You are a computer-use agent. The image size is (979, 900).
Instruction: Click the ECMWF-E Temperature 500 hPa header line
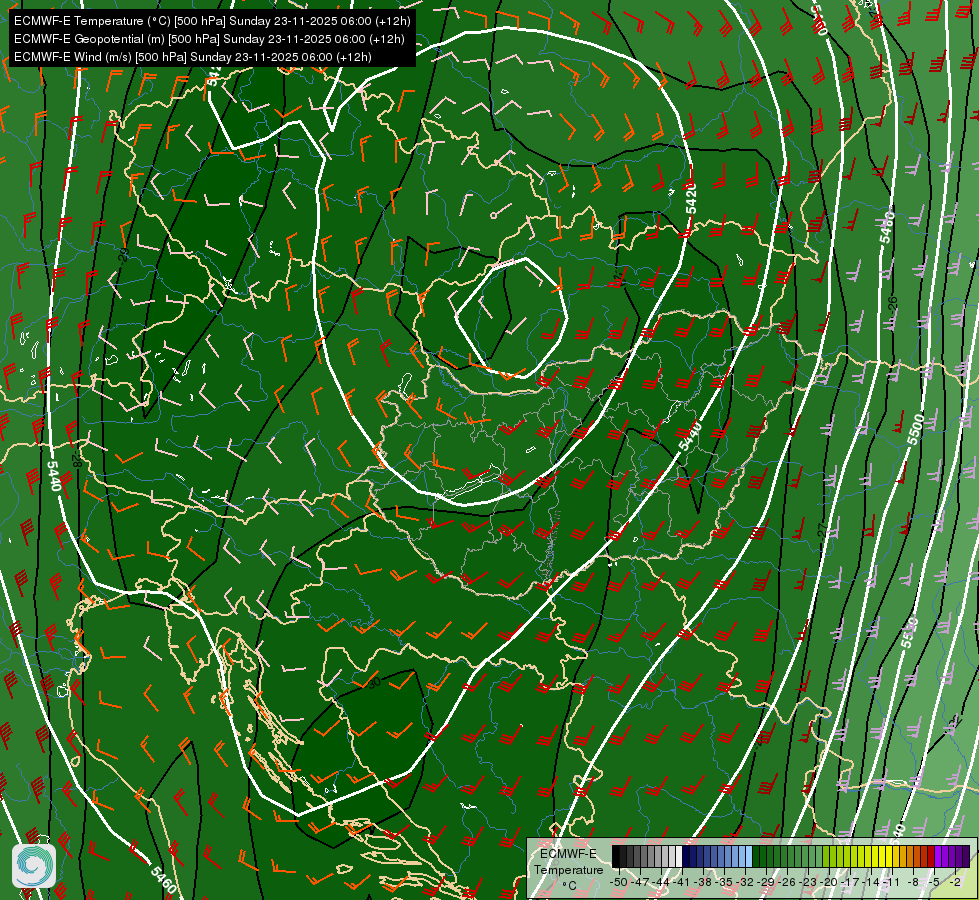[x=212, y=21]
